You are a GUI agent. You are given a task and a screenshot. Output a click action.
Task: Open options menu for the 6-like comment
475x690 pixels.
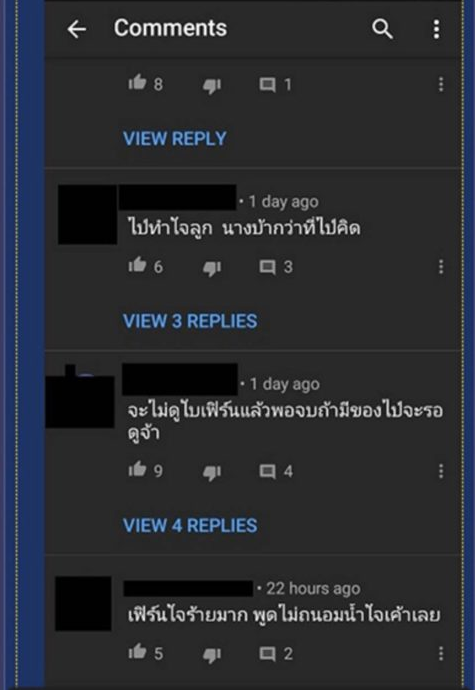pyautogui.click(x=441, y=267)
